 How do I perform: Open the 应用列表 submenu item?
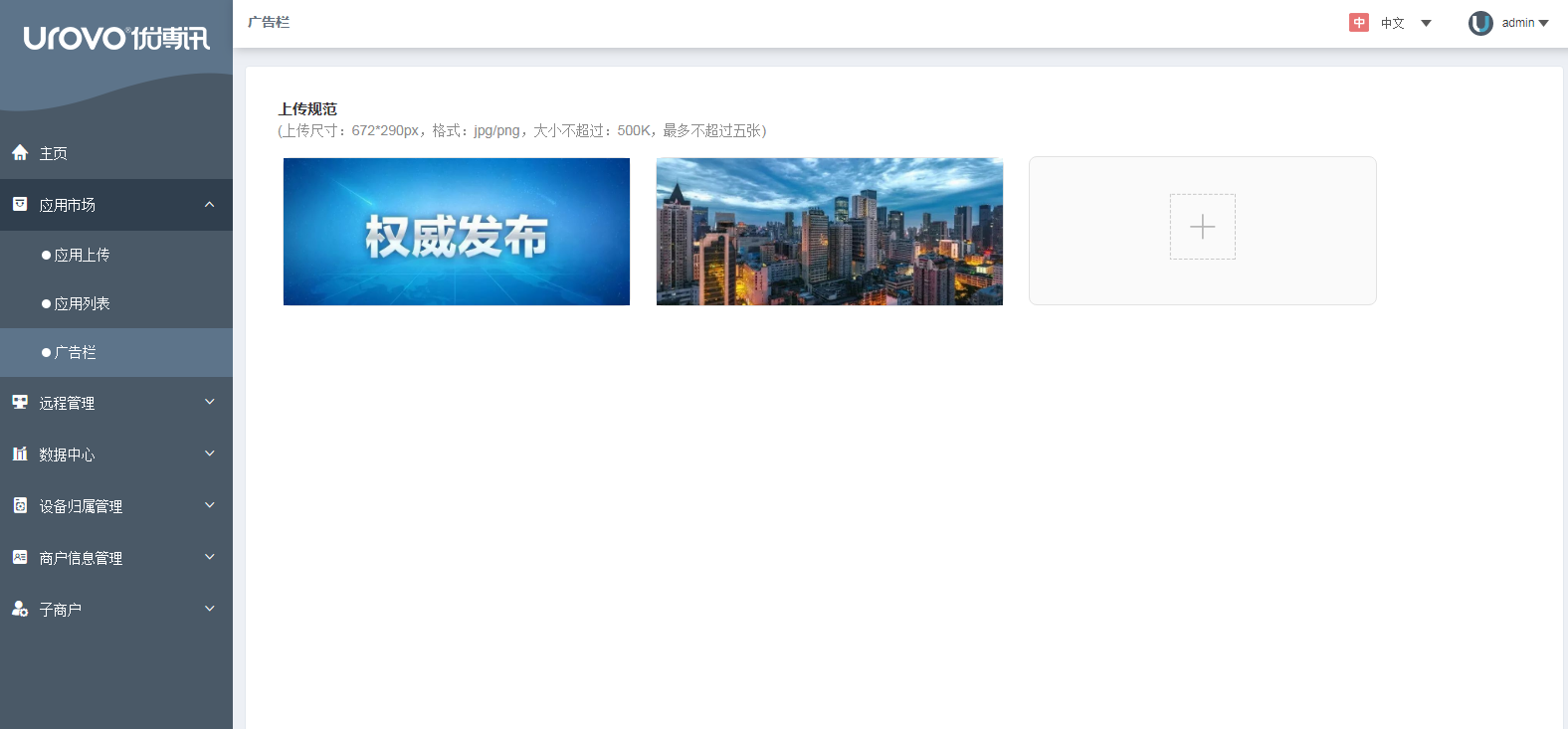[116, 304]
